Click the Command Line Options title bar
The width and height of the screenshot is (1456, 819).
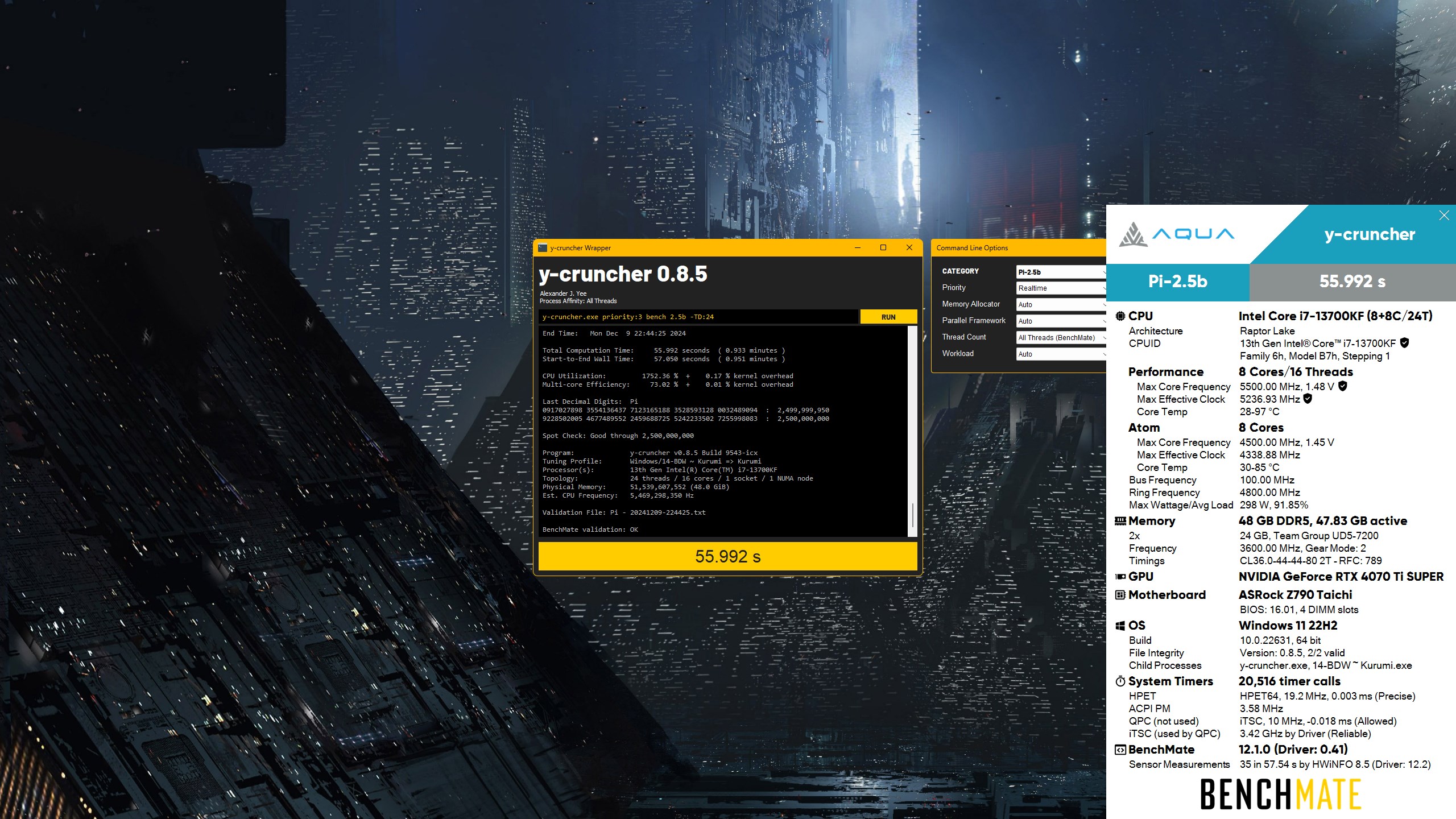tap(1019, 248)
